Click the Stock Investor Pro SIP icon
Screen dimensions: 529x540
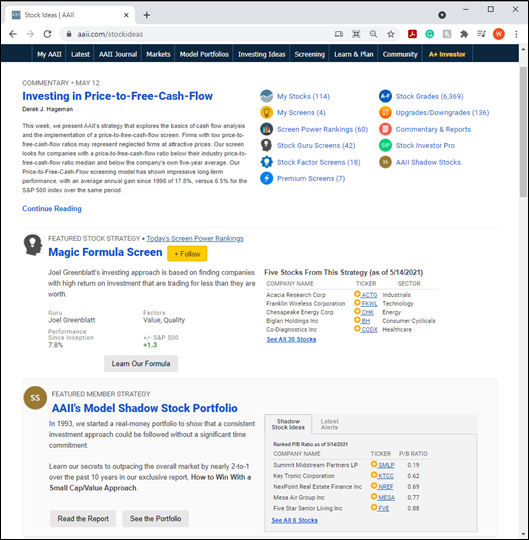coord(385,145)
